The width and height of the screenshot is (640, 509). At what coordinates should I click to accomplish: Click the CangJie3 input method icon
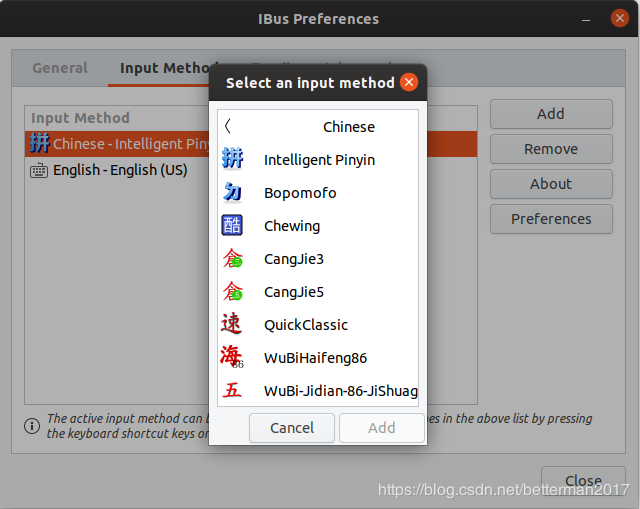(x=232, y=259)
